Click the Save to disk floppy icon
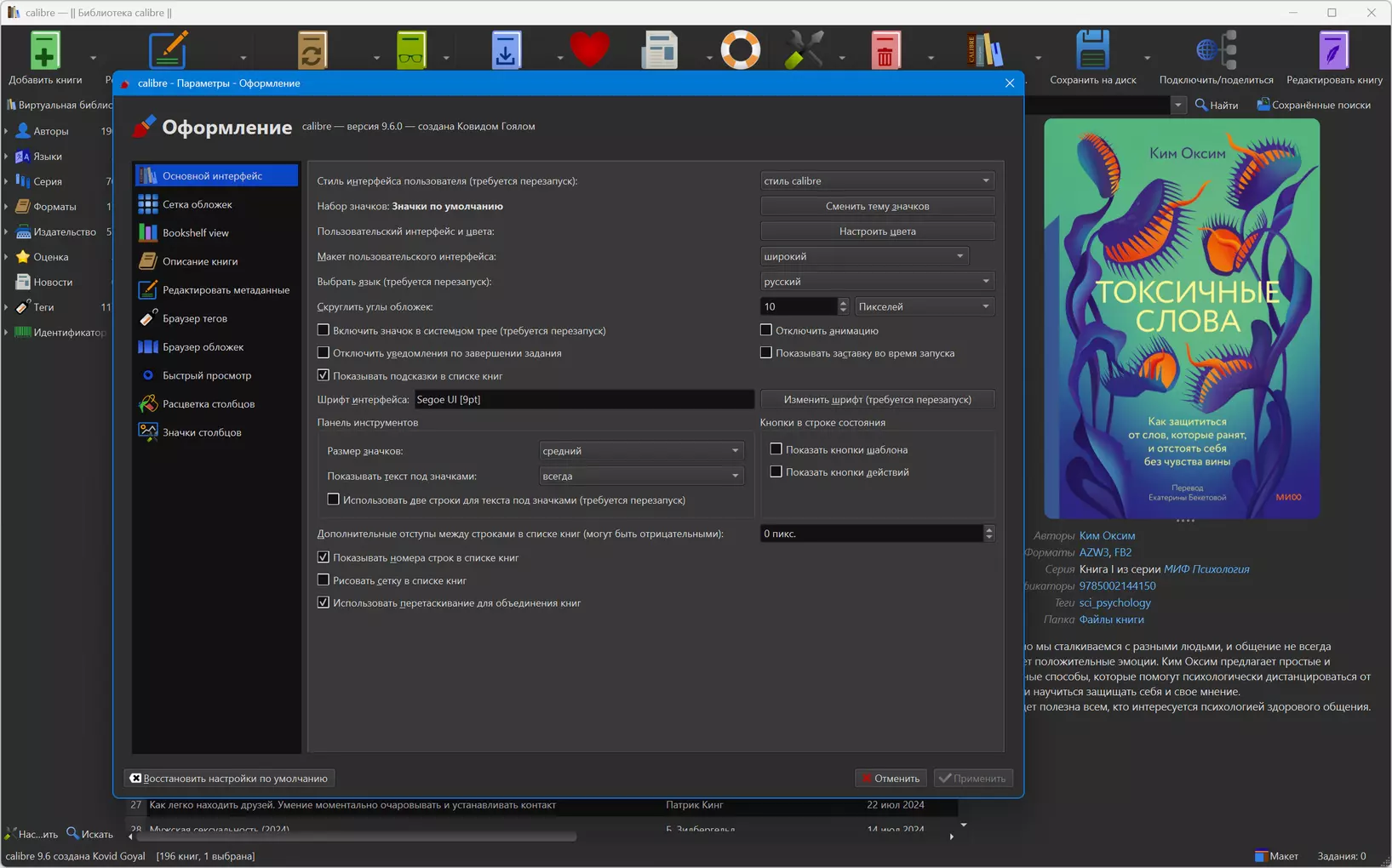1392x868 pixels. (x=1092, y=51)
